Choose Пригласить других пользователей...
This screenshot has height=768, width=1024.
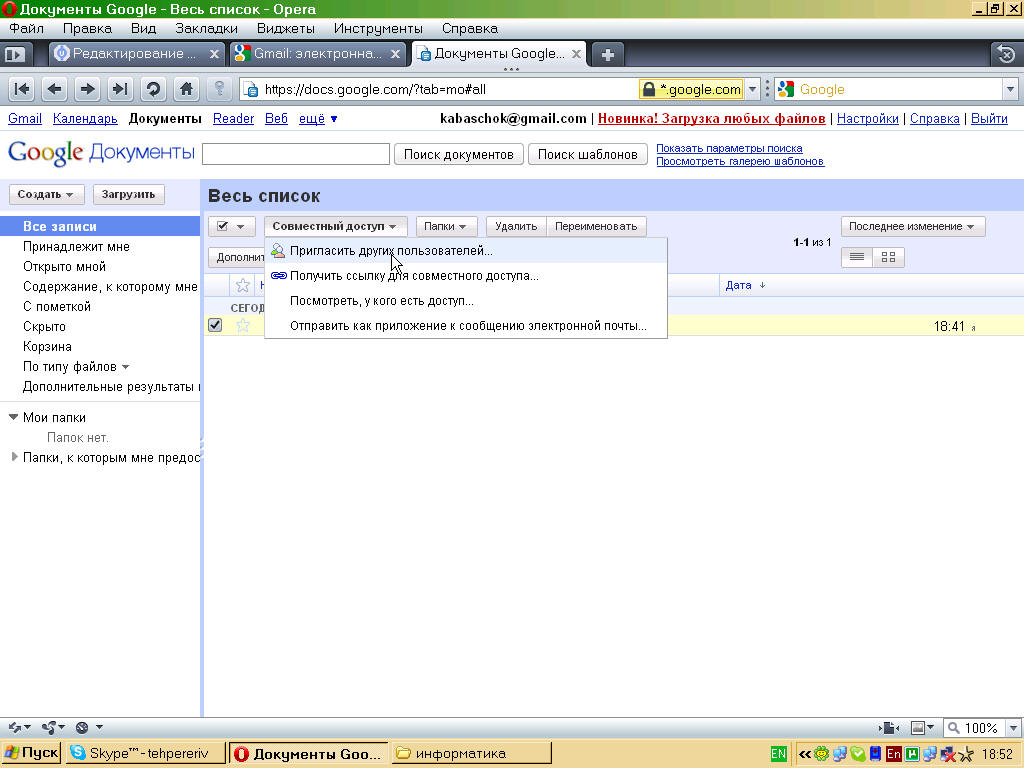pos(466,251)
